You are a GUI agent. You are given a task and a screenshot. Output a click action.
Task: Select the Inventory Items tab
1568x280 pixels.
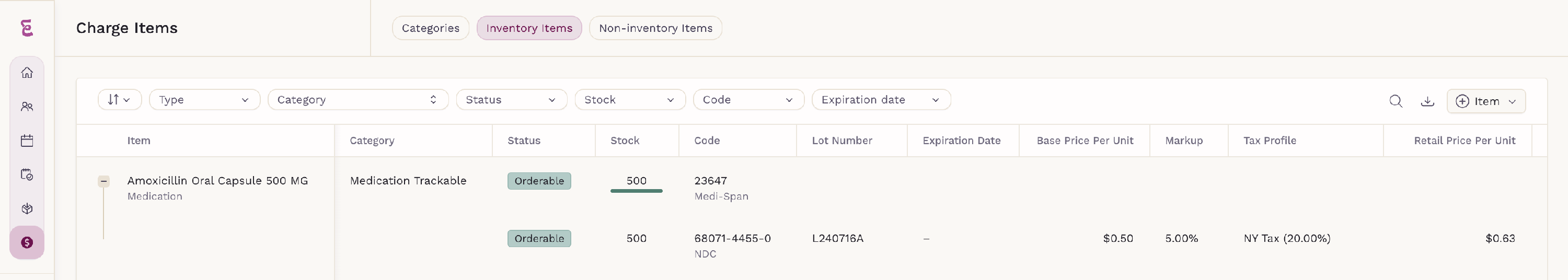(529, 28)
